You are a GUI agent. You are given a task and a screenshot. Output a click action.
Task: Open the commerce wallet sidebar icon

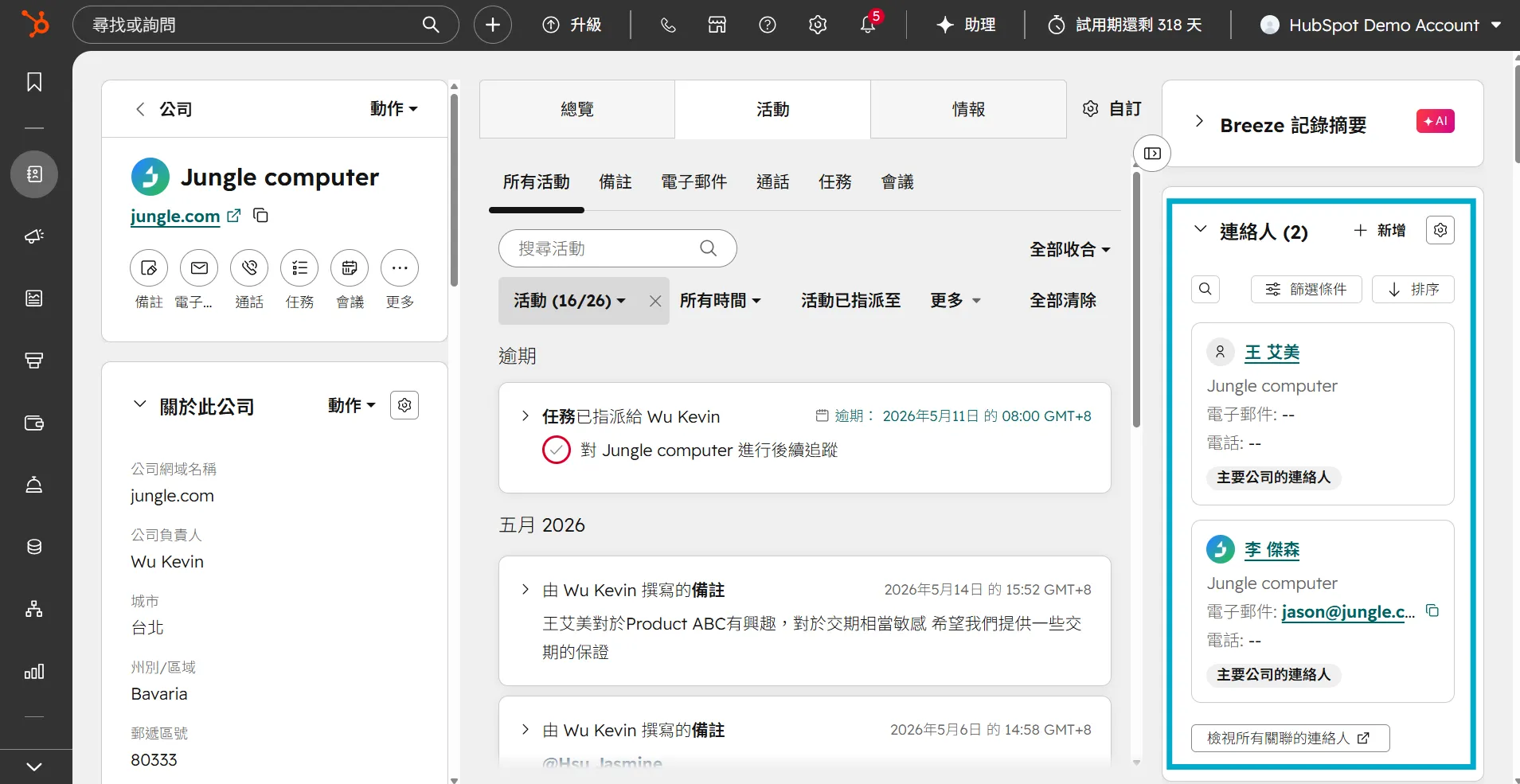coord(34,423)
